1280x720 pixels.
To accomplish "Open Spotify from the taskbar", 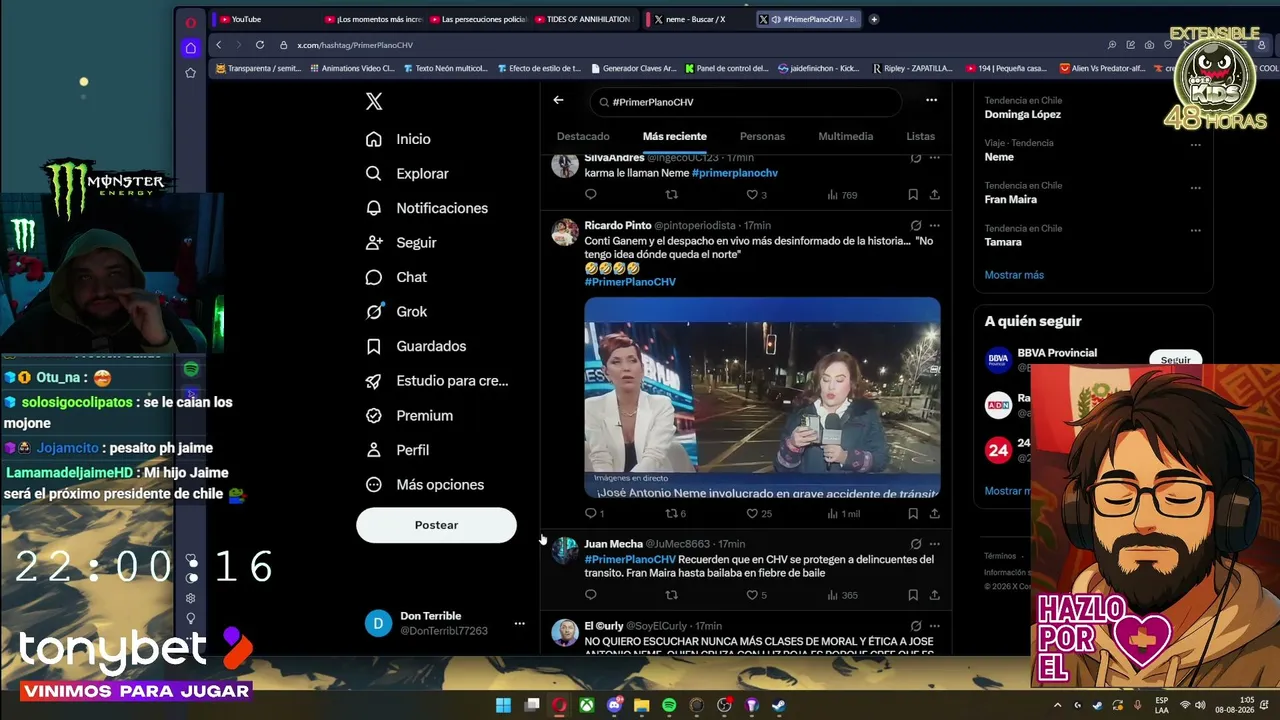I will pos(669,705).
